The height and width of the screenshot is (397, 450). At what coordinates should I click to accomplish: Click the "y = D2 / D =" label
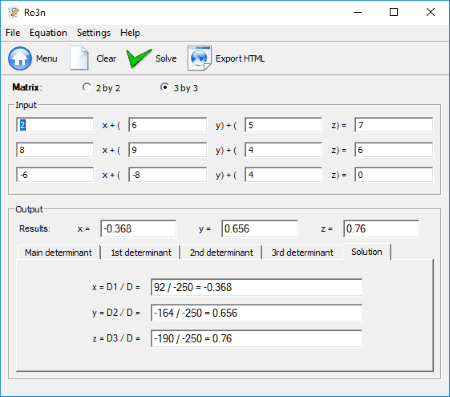coord(116,313)
